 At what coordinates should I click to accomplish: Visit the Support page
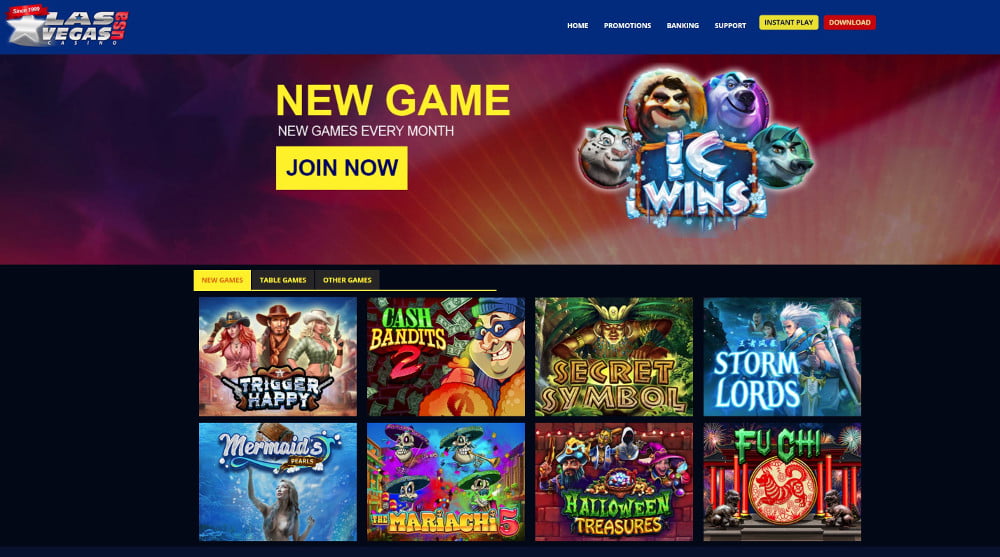[730, 26]
